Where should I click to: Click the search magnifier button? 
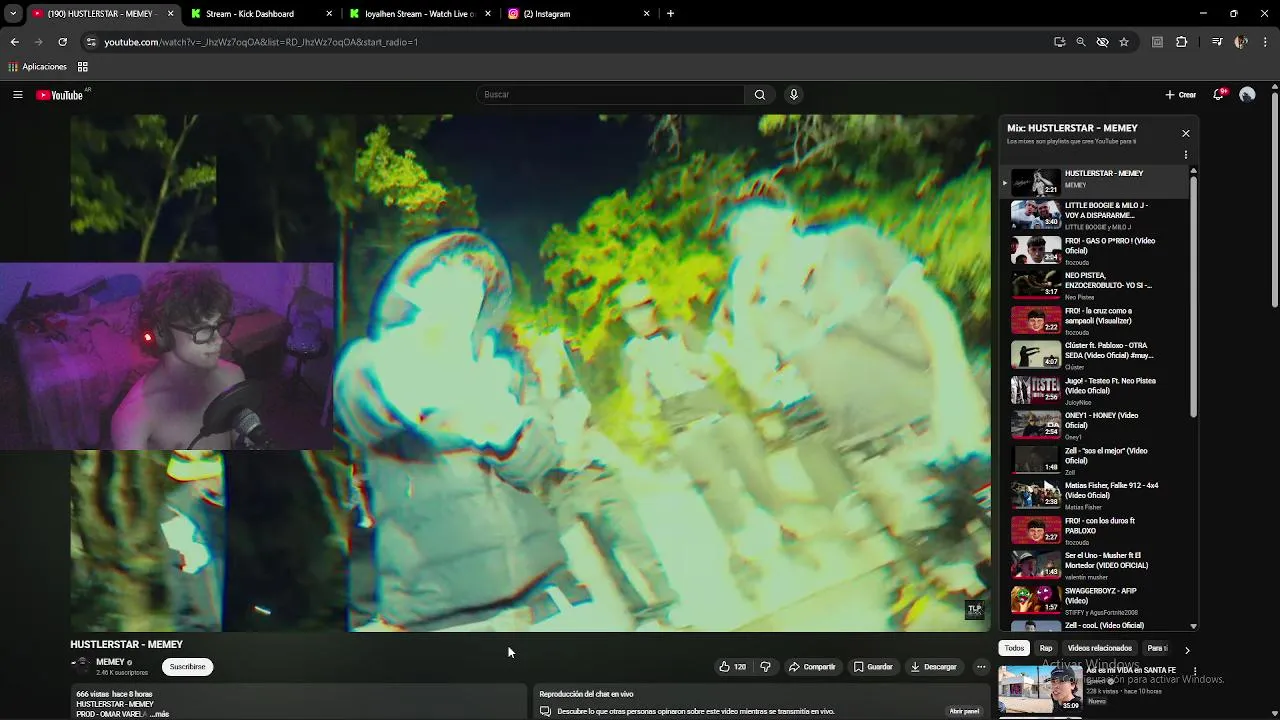[x=760, y=95]
